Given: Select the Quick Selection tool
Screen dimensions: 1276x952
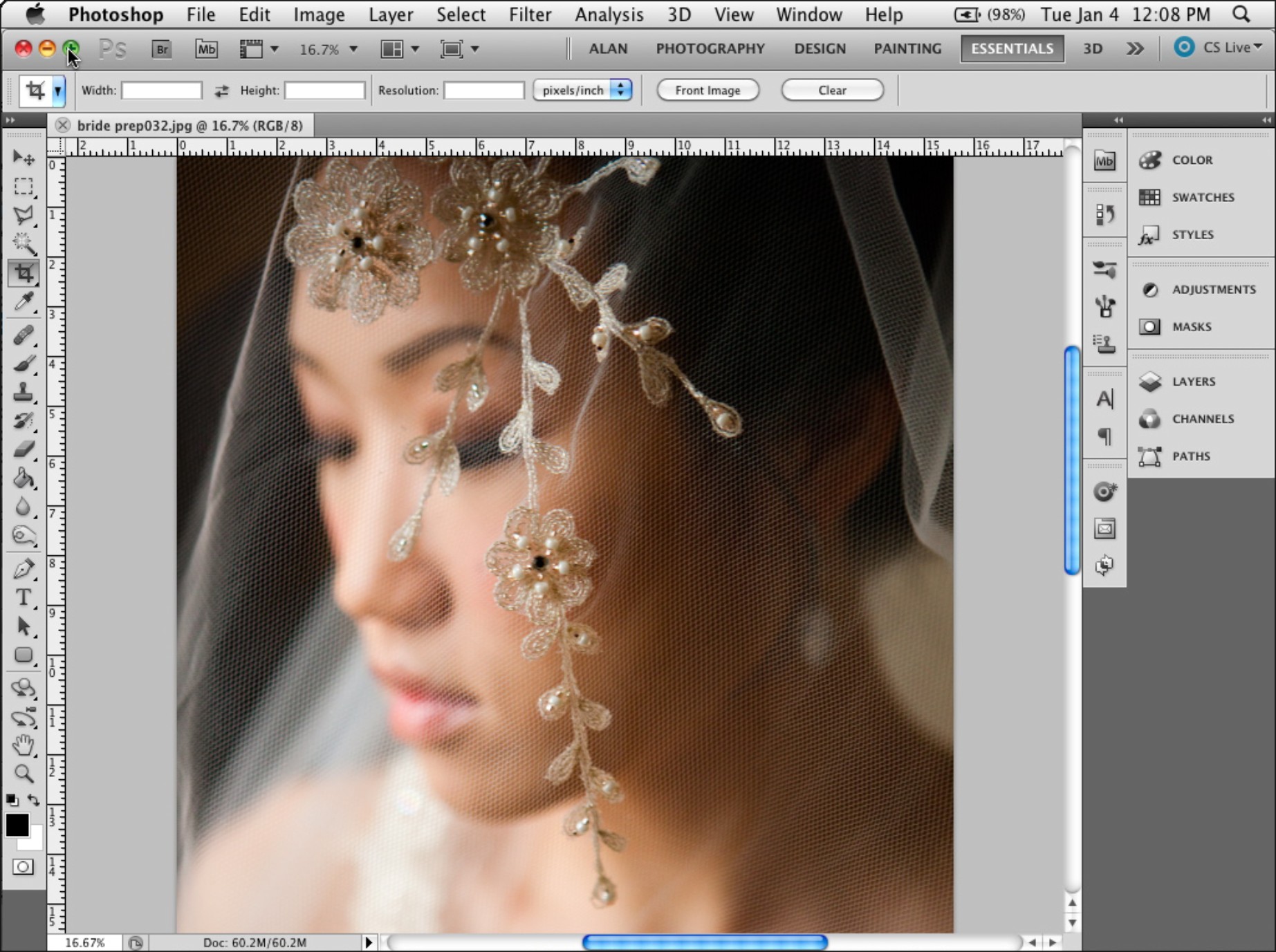Looking at the screenshot, I should pos(24,243).
